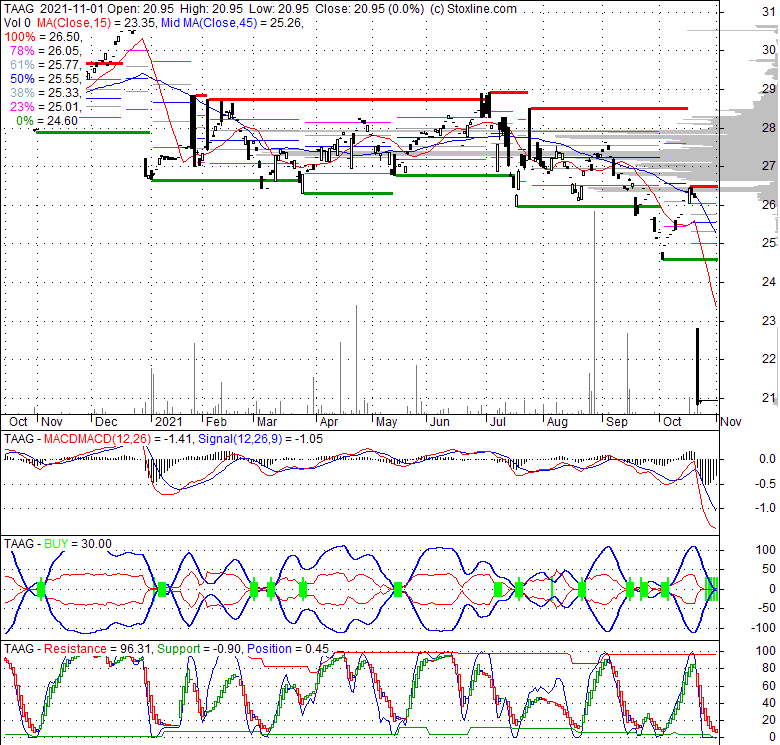This screenshot has width=780, height=745.
Task: Click the 'Jun' month axis label
Action: pos(440,422)
